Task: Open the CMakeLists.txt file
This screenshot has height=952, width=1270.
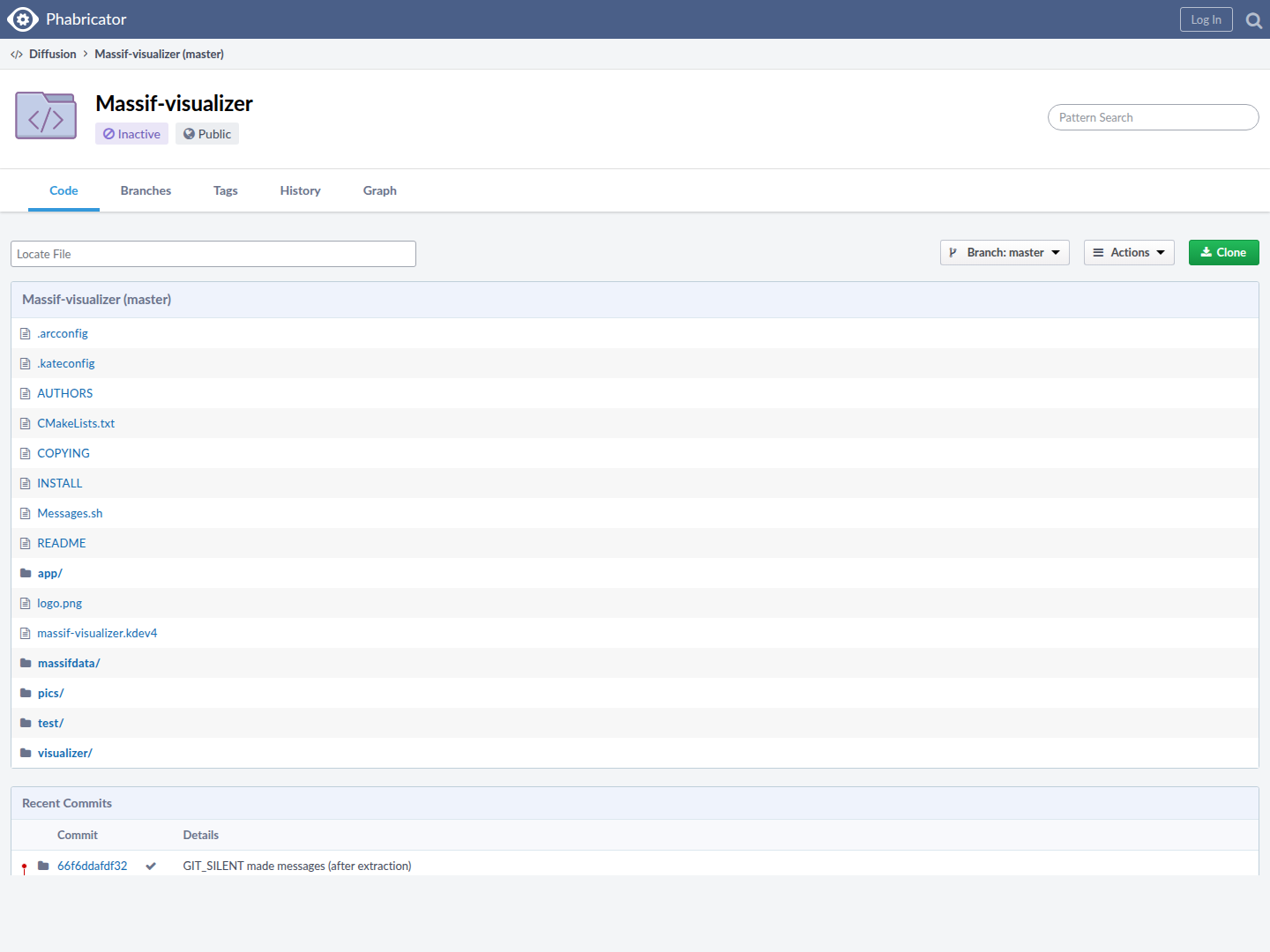Action: point(76,424)
